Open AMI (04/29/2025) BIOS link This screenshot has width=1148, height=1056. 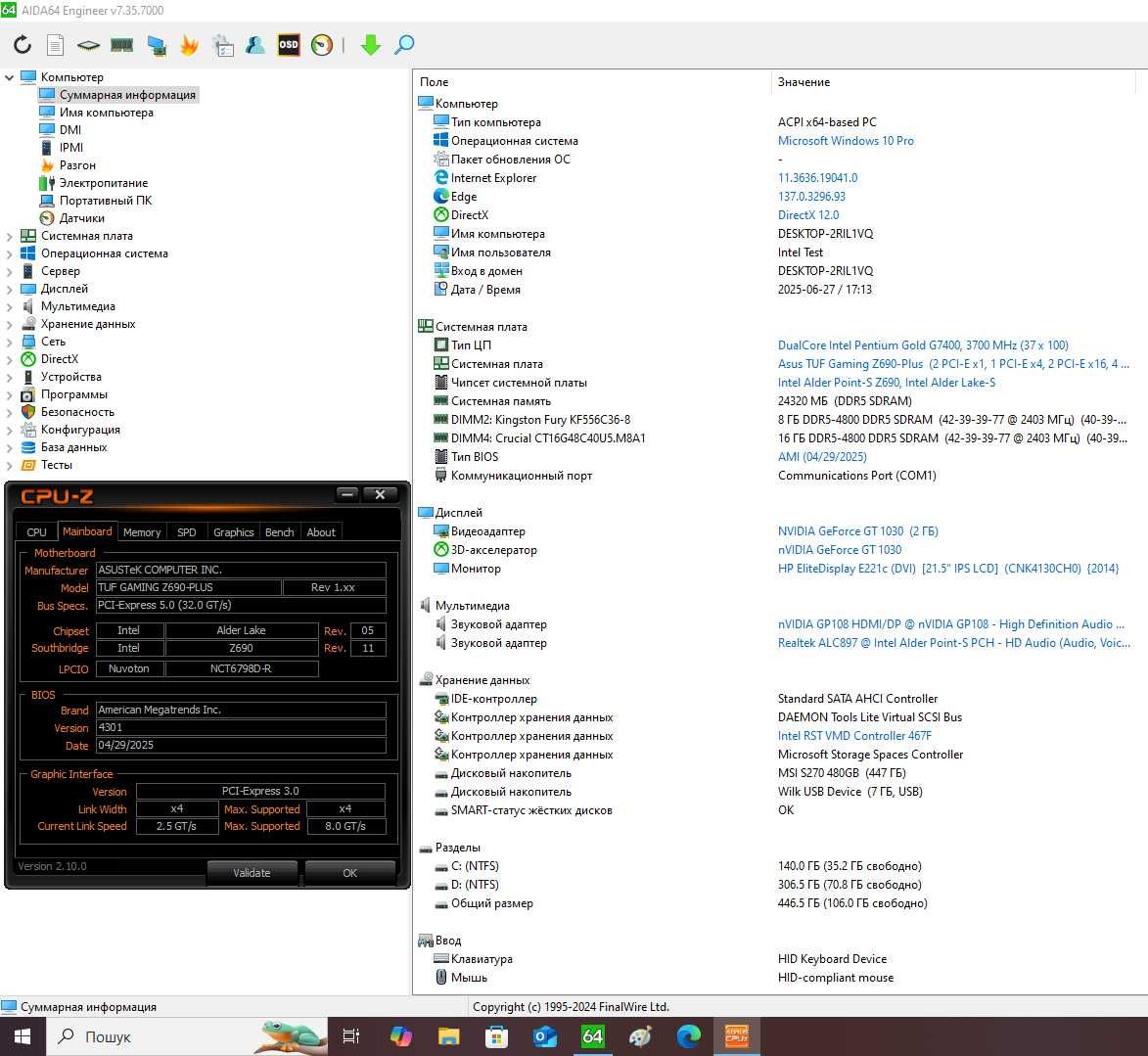(x=822, y=457)
